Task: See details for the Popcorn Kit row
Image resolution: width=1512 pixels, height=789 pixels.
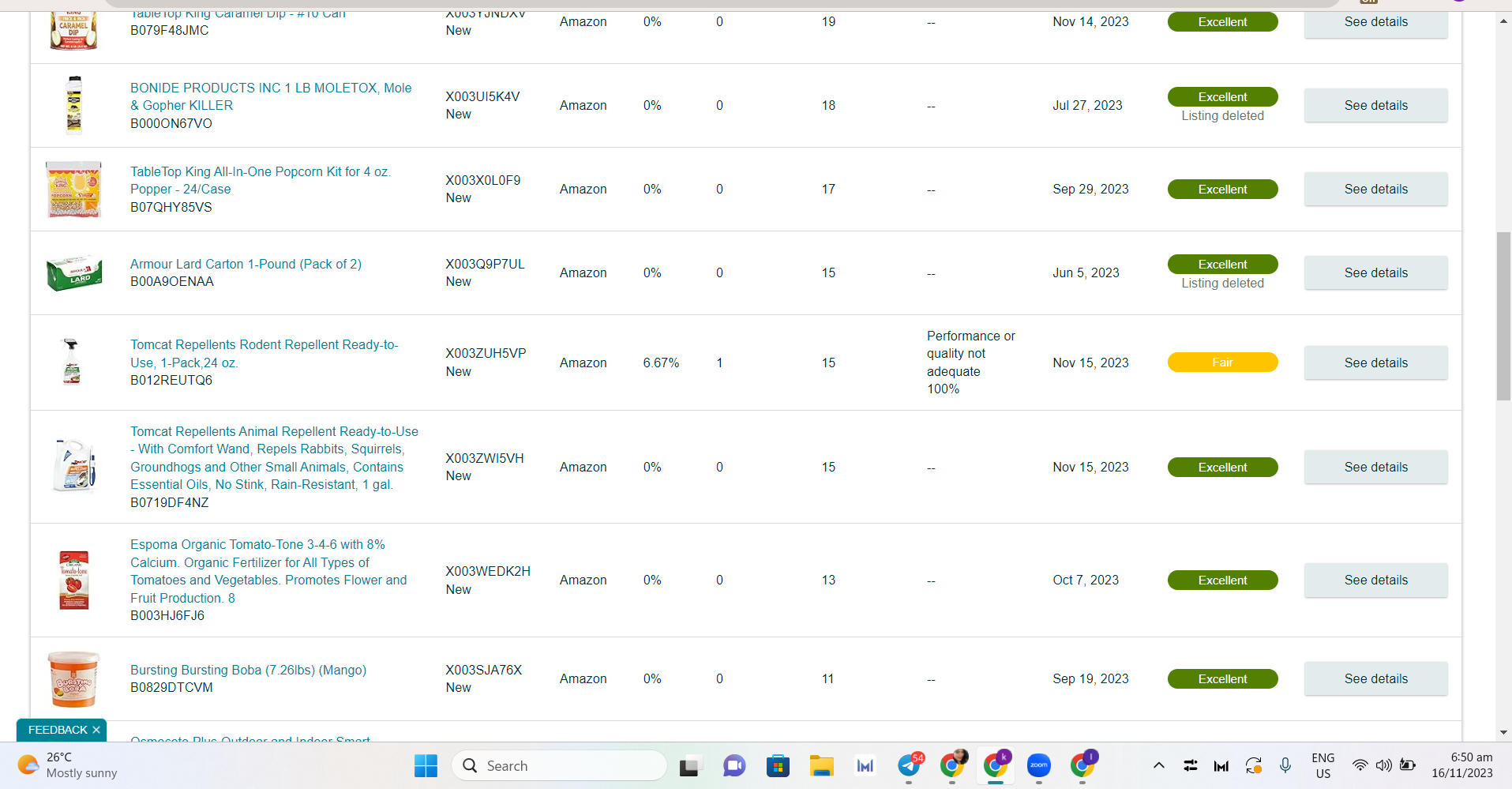Action: pos(1375,189)
